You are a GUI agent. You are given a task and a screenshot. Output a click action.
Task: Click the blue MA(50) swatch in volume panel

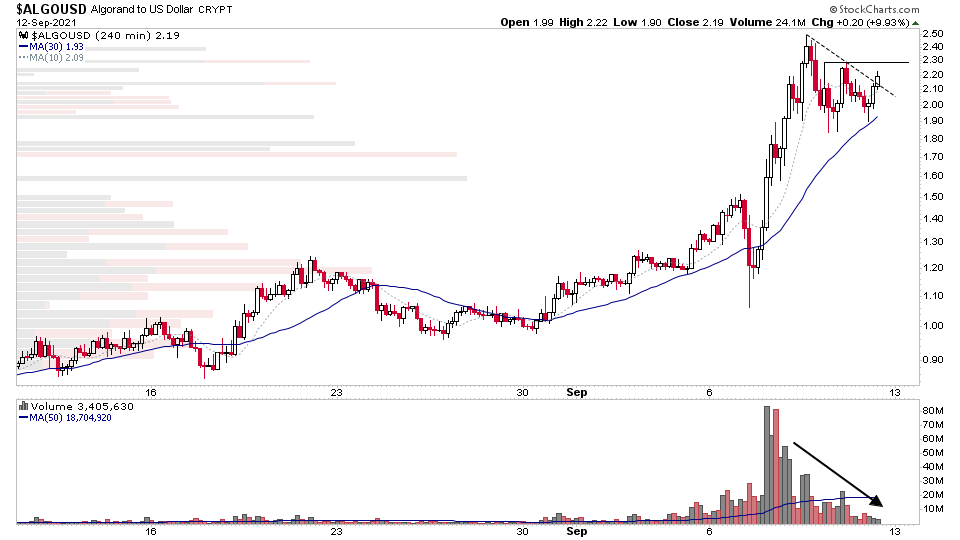coord(23,418)
